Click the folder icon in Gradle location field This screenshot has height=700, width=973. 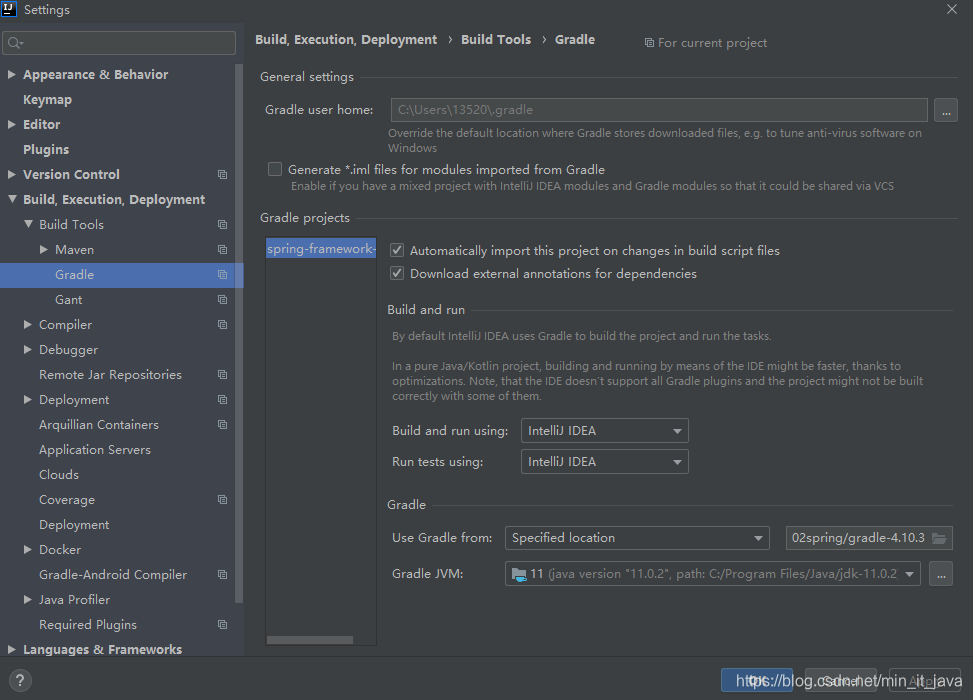pos(939,538)
